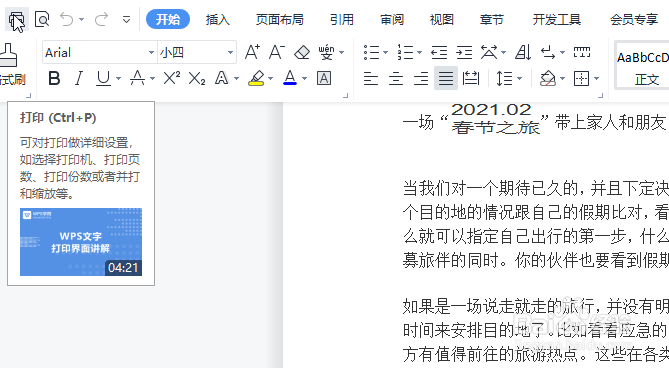Open line spacing options
This screenshot has height=368, width=669.
click(x=504, y=78)
